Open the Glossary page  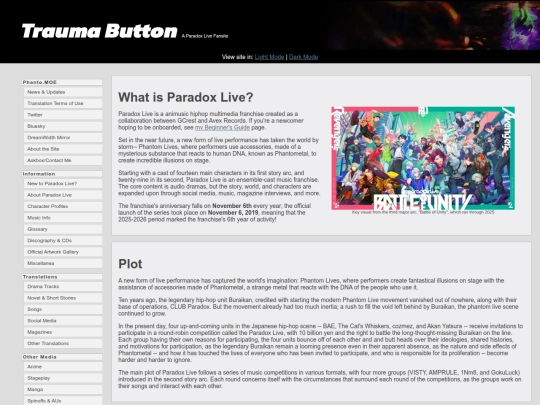pos(63,229)
